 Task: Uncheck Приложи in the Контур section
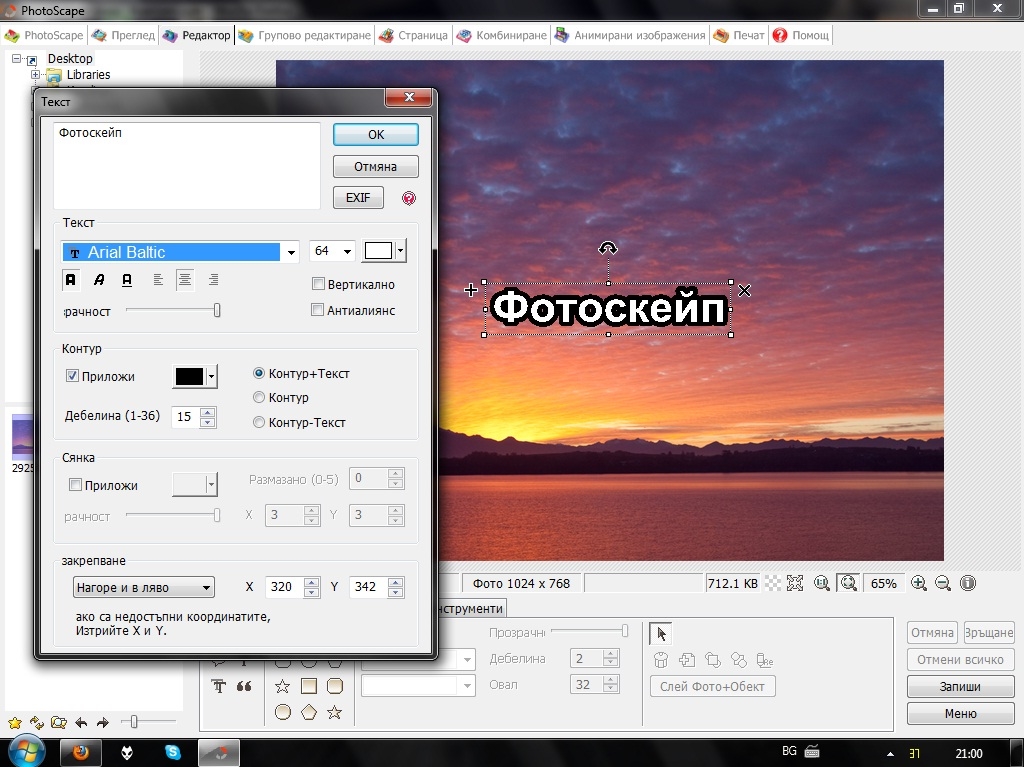pyautogui.click(x=72, y=376)
